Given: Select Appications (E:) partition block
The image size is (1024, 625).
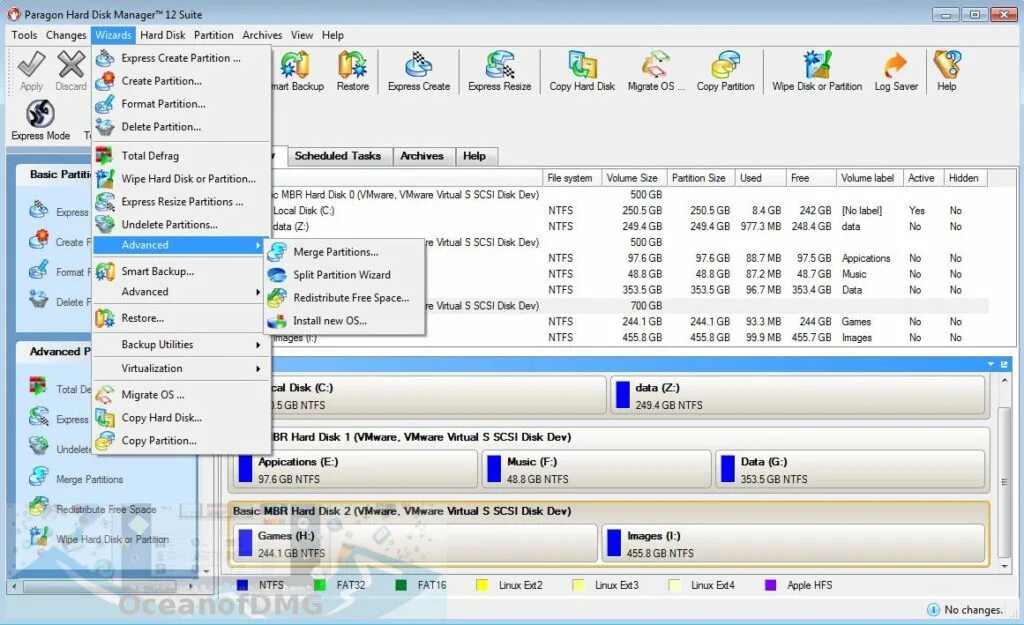Looking at the screenshot, I should [355, 470].
